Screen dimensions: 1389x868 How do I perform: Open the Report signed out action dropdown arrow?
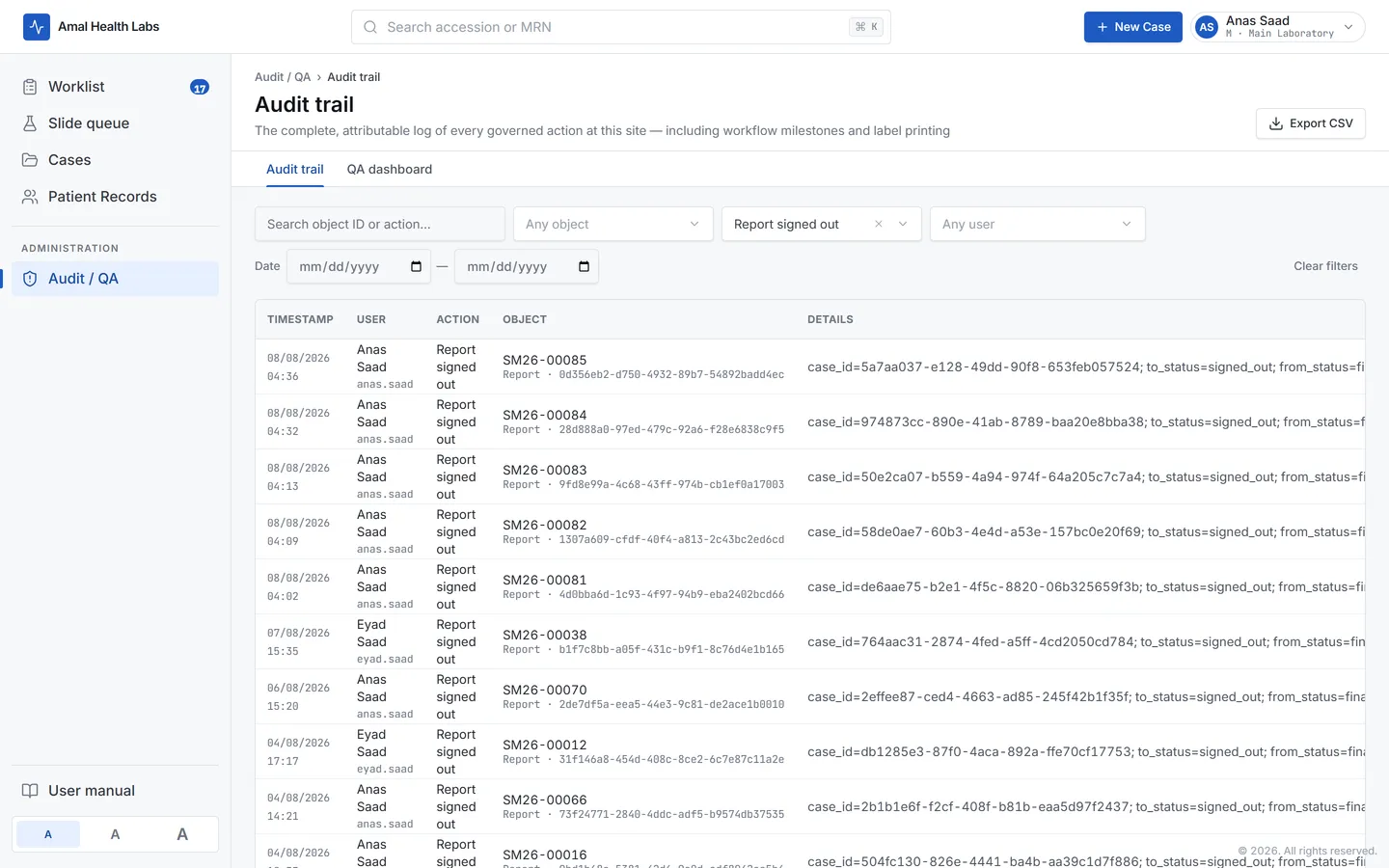pos(903,224)
